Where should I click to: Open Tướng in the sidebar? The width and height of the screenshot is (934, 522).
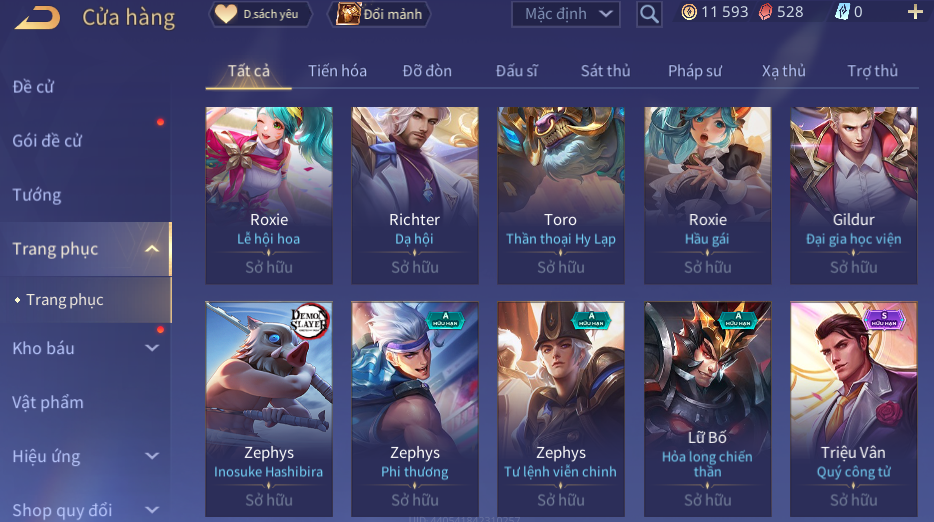pos(37,195)
